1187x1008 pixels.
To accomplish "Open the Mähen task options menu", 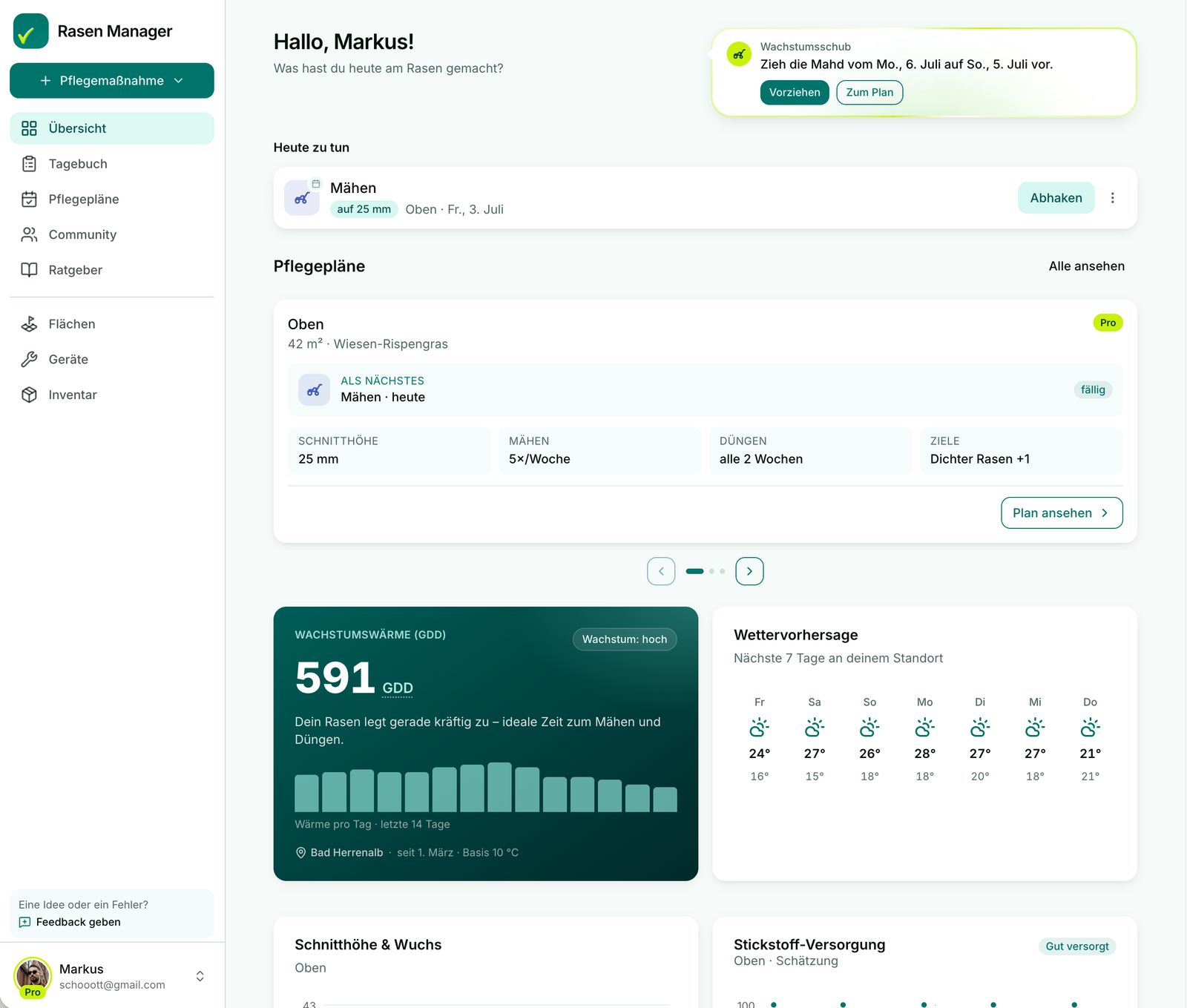I will (x=1112, y=198).
